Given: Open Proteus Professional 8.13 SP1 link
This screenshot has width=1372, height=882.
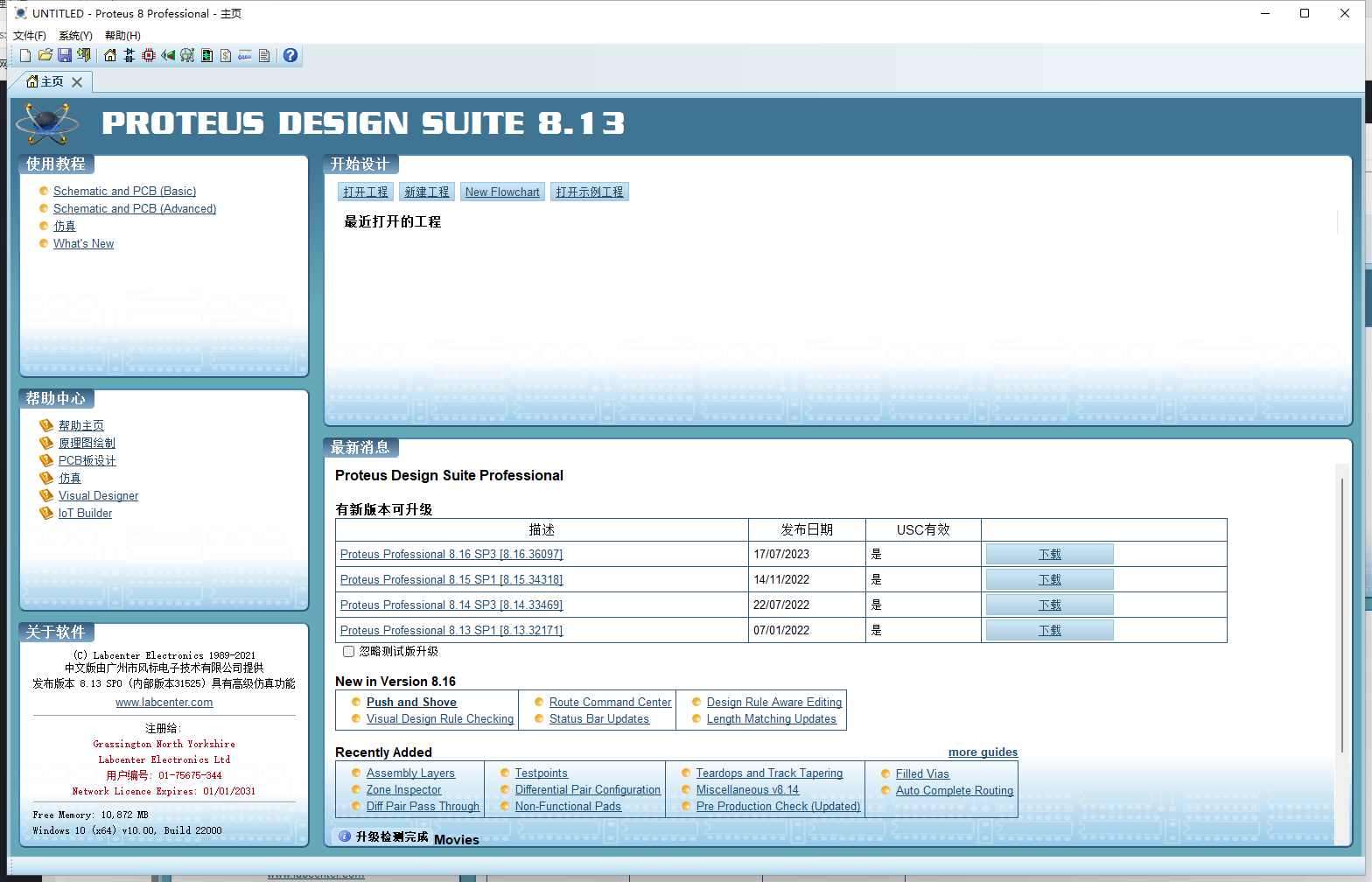Looking at the screenshot, I should point(451,630).
